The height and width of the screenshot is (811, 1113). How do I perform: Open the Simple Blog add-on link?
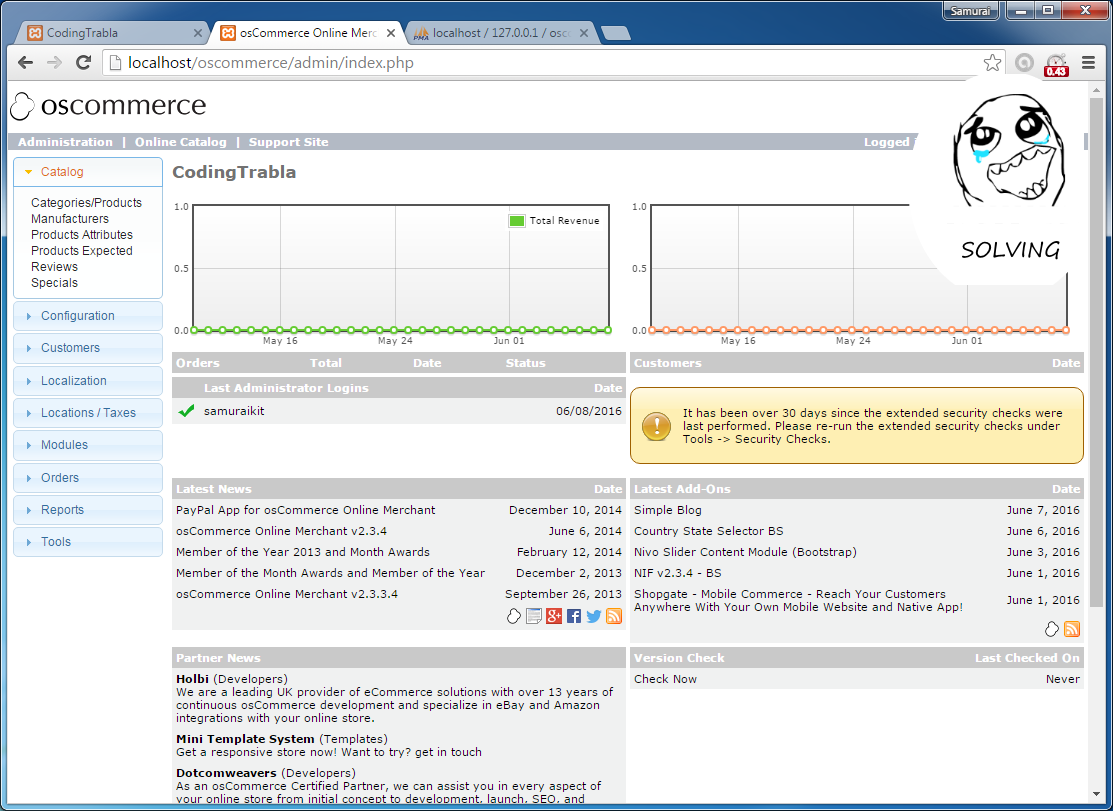[668, 510]
